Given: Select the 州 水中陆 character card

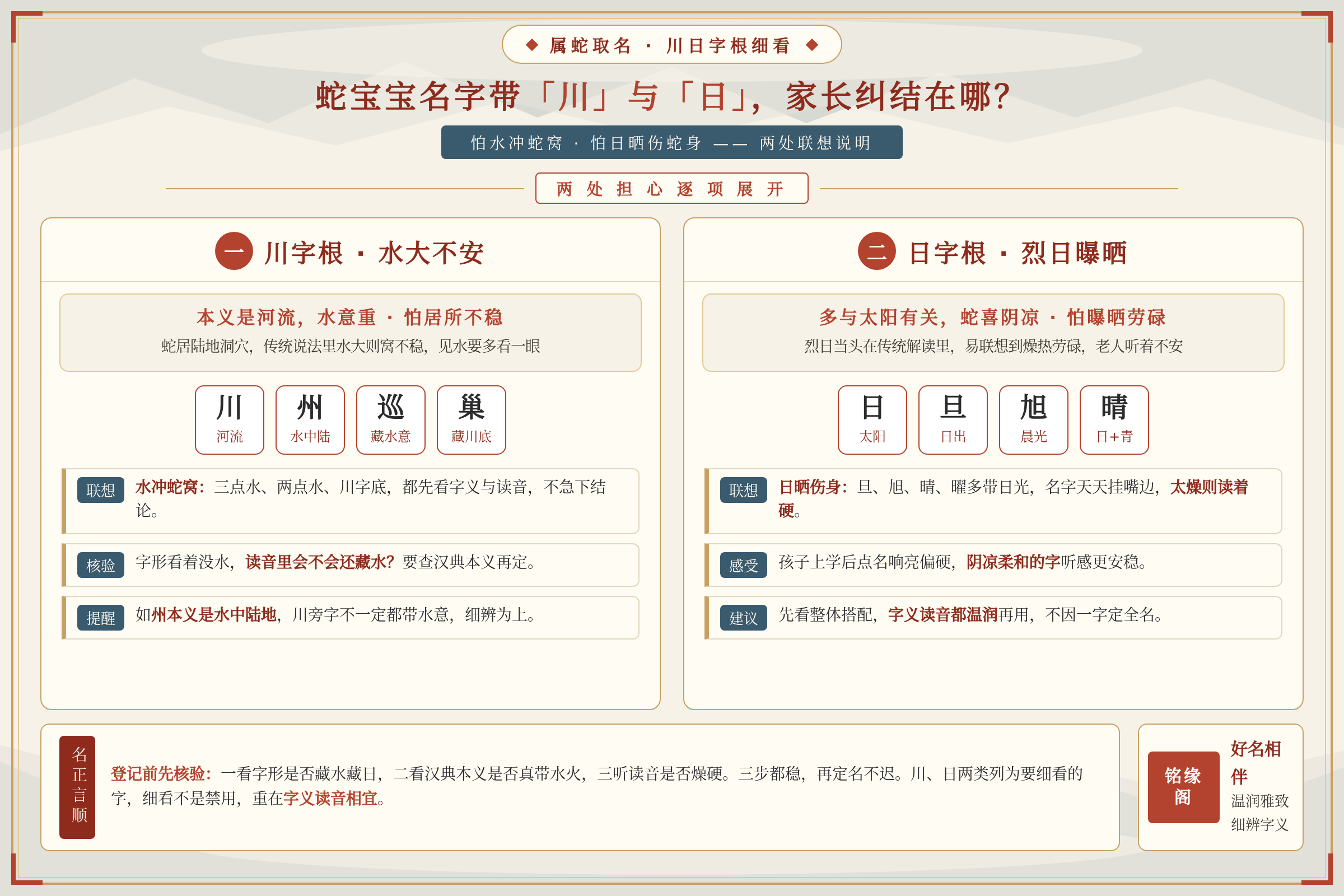Looking at the screenshot, I should coord(310,420).
